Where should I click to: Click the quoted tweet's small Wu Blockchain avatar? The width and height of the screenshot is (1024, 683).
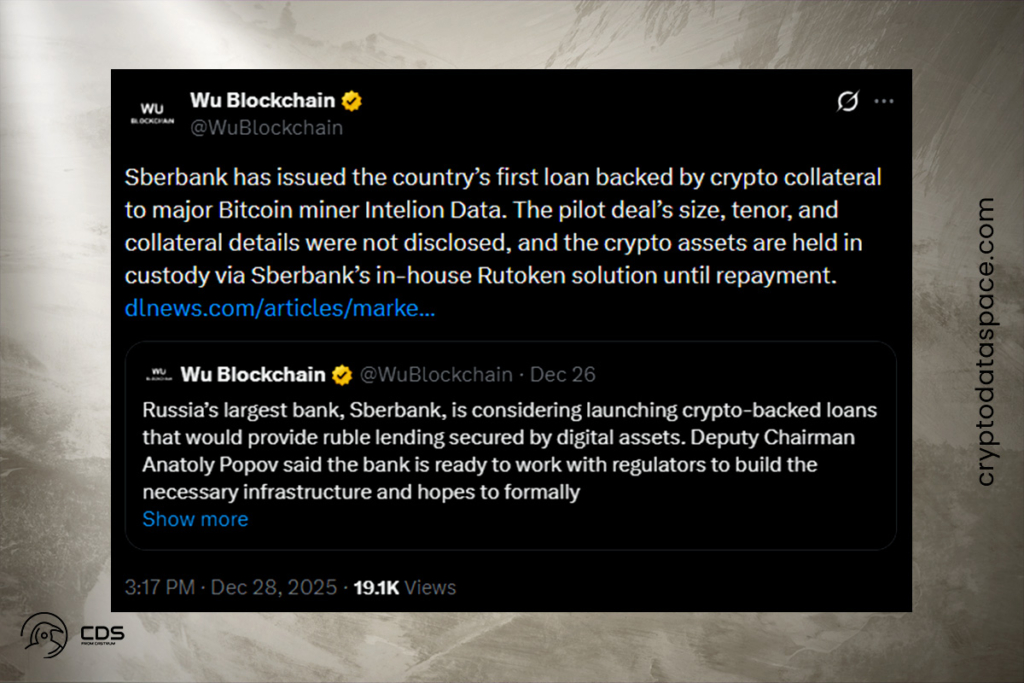click(158, 374)
